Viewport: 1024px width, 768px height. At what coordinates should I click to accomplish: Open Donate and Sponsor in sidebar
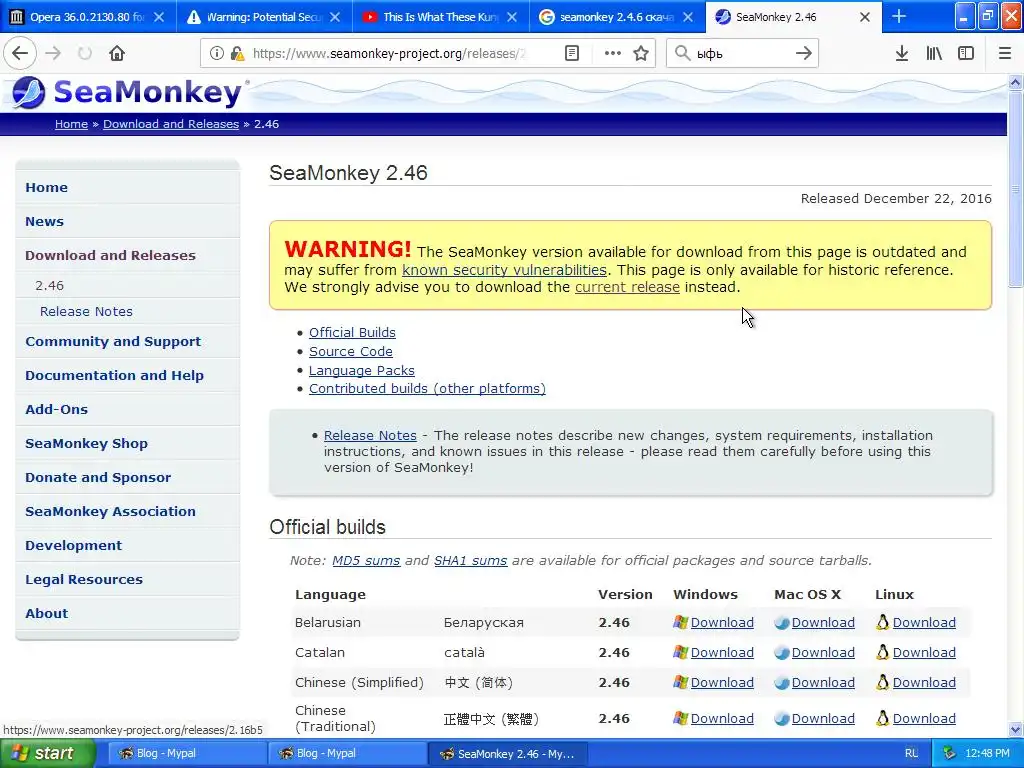pyautogui.click(x=98, y=477)
